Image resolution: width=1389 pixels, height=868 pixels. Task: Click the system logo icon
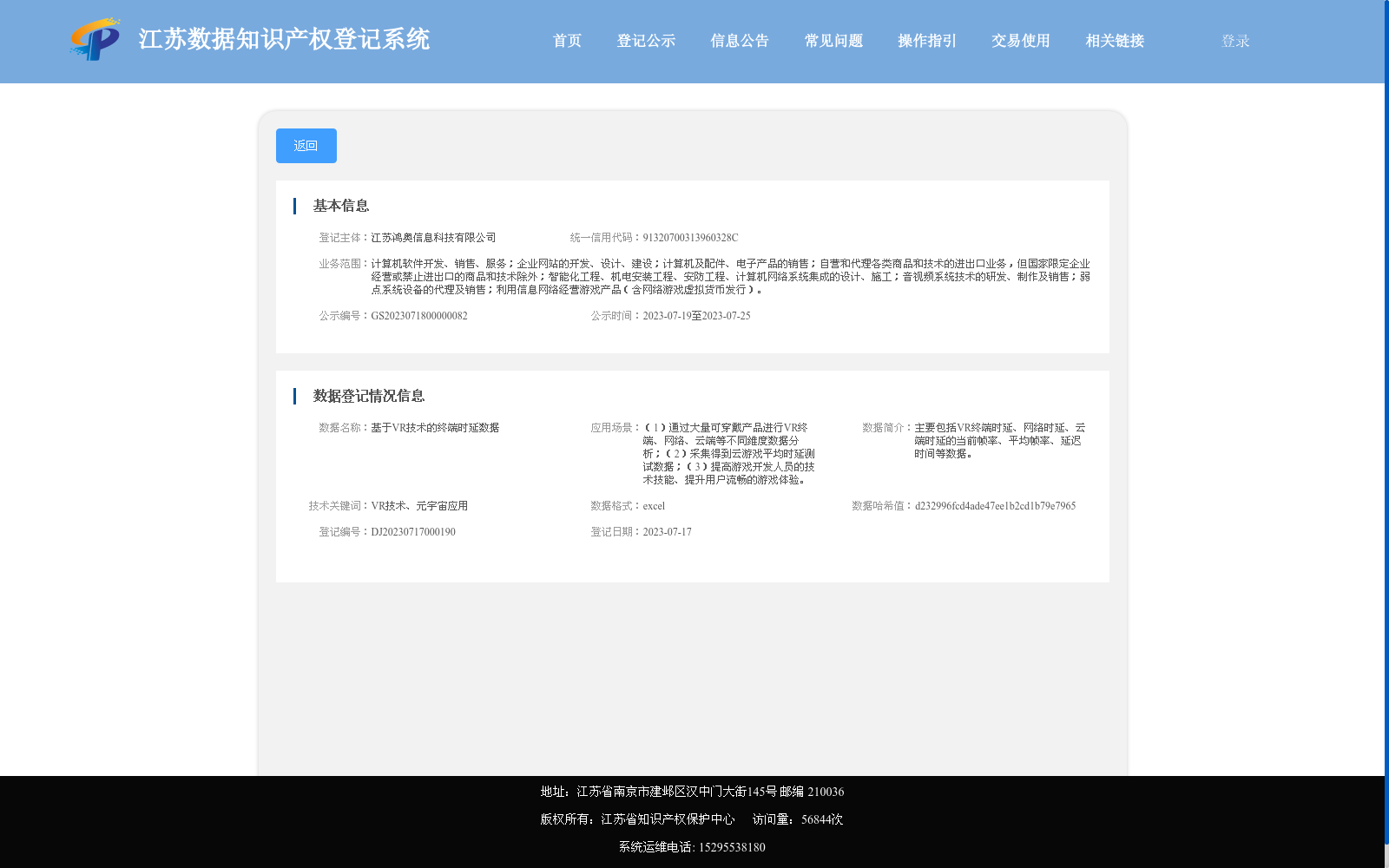click(x=95, y=39)
